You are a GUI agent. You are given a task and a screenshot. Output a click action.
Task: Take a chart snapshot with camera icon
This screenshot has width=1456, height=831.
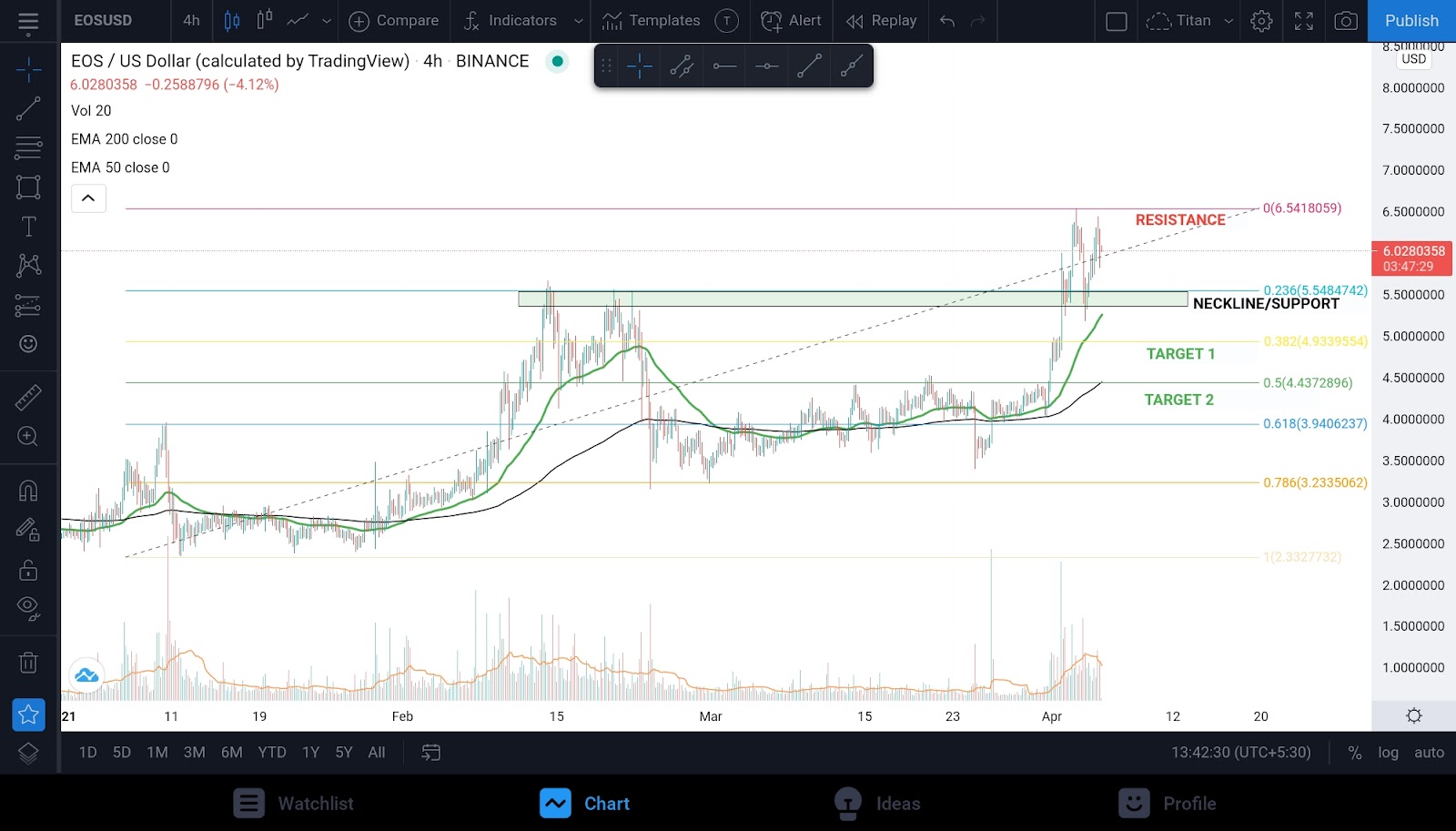click(x=1346, y=21)
